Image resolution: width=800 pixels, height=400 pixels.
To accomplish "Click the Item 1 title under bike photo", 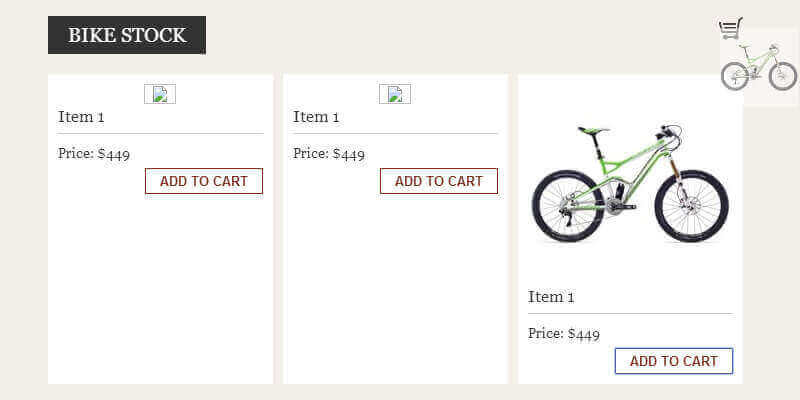I will coord(552,297).
